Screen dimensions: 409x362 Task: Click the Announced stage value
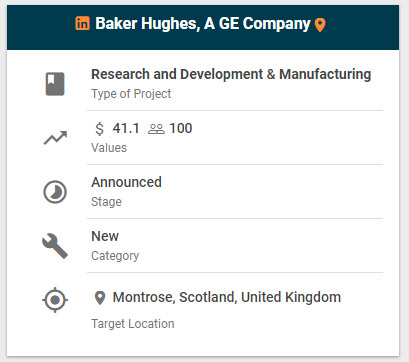click(x=126, y=182)
